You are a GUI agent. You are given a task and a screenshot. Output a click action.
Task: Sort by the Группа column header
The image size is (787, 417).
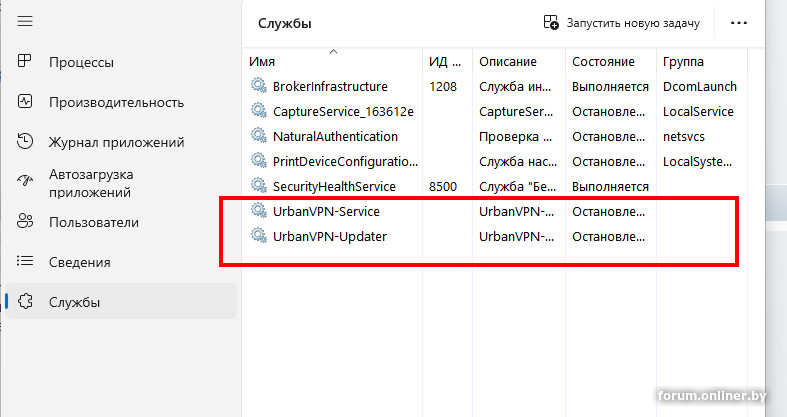[x=683, y=62]
